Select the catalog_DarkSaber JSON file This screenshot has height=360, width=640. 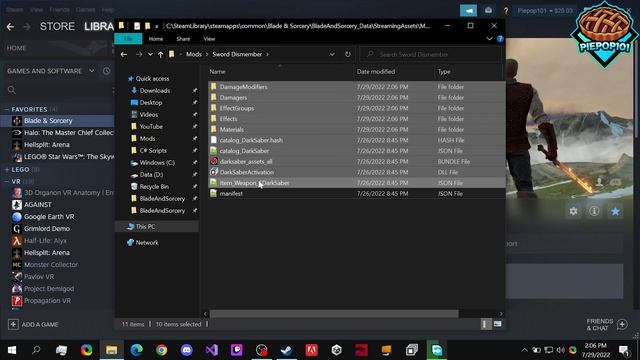(244, 151)
